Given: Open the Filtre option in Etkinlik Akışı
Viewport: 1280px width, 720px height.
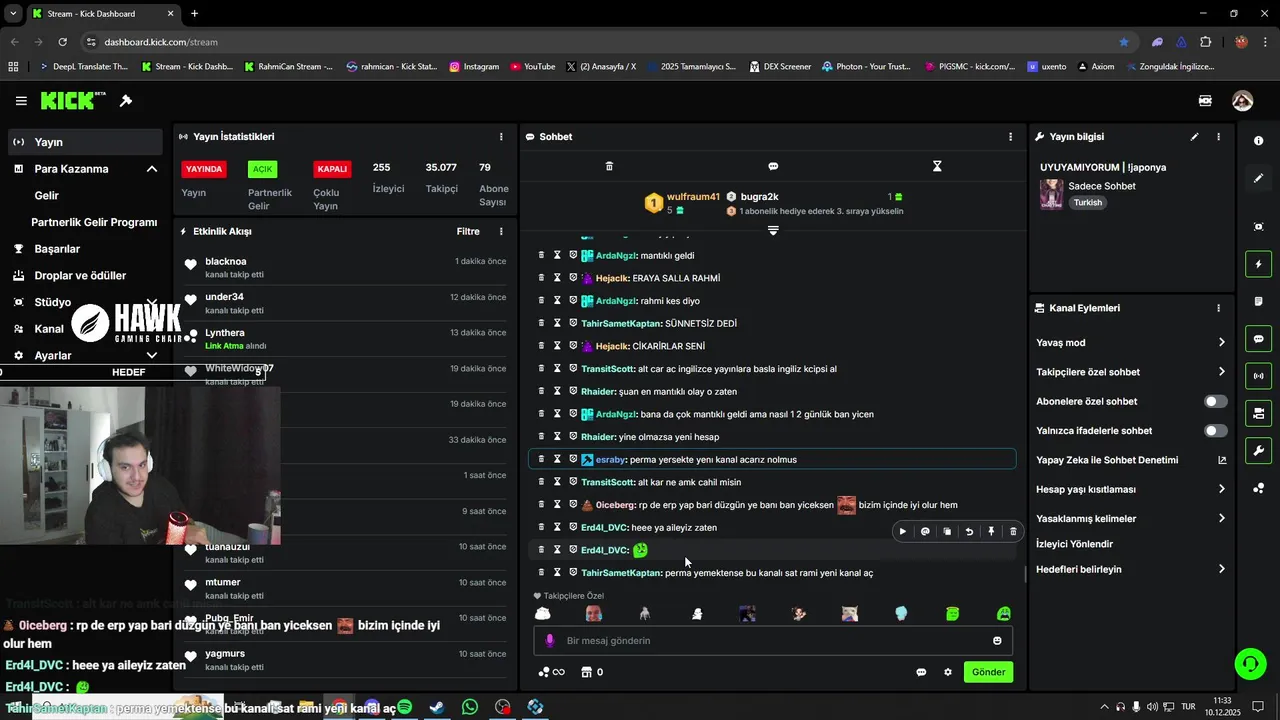Looking at the screenshot, I should [x=468, y=231].
